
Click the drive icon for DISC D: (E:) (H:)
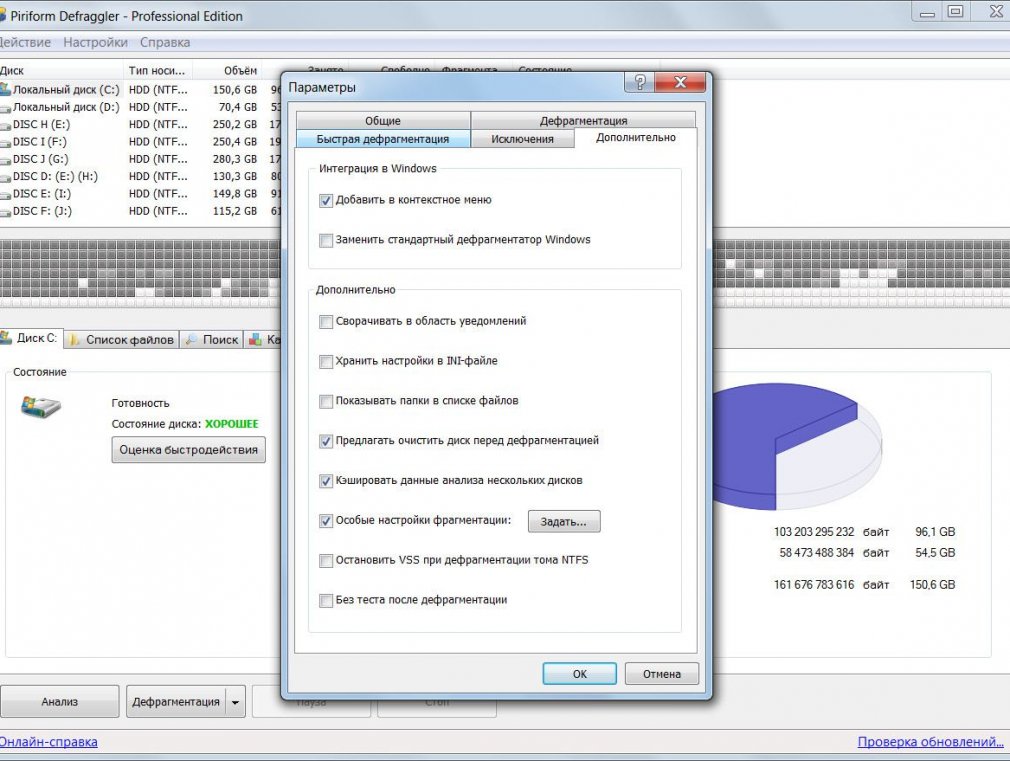tap(5, 178)
